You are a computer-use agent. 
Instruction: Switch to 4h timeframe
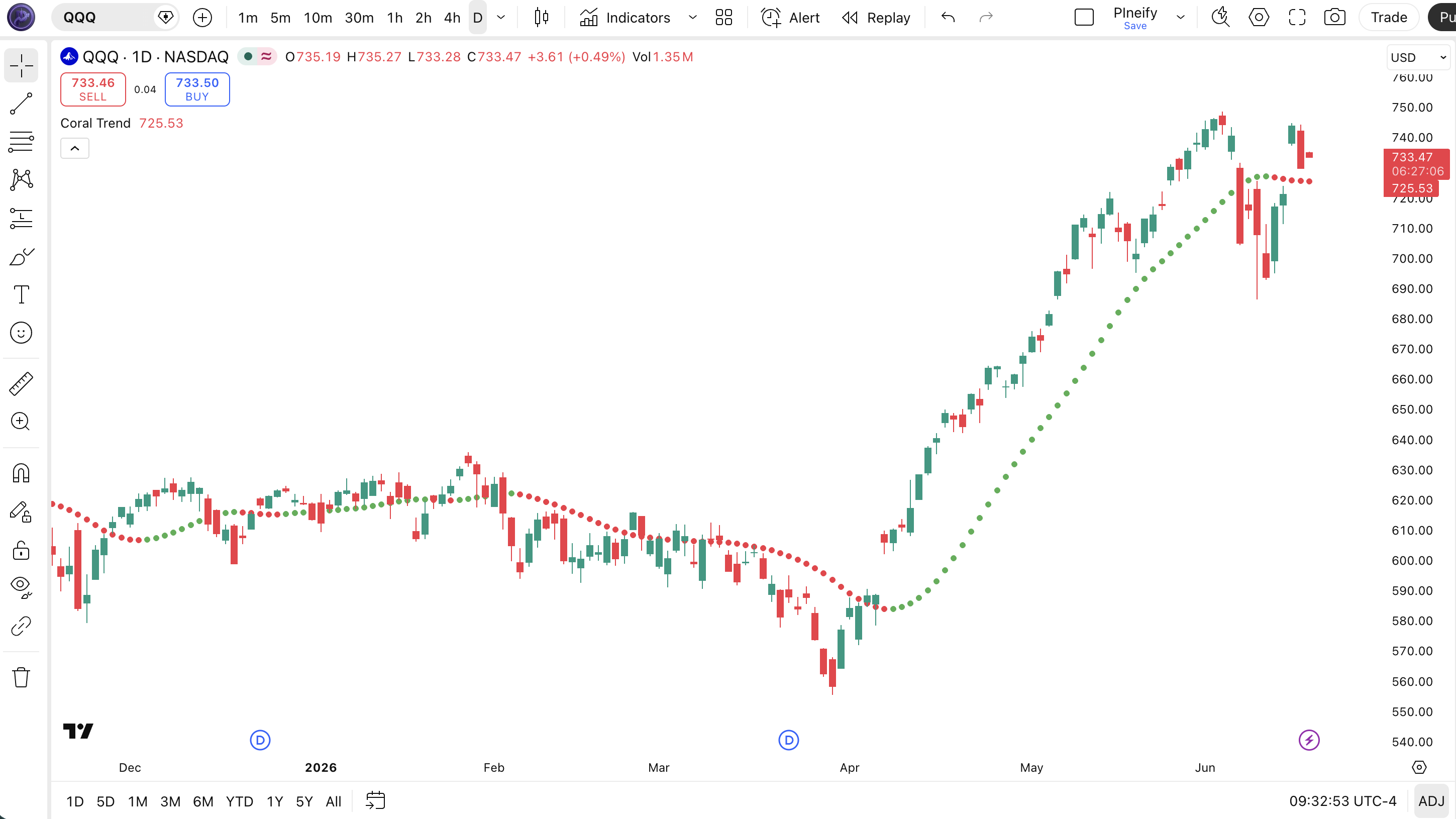coord(452,18)
